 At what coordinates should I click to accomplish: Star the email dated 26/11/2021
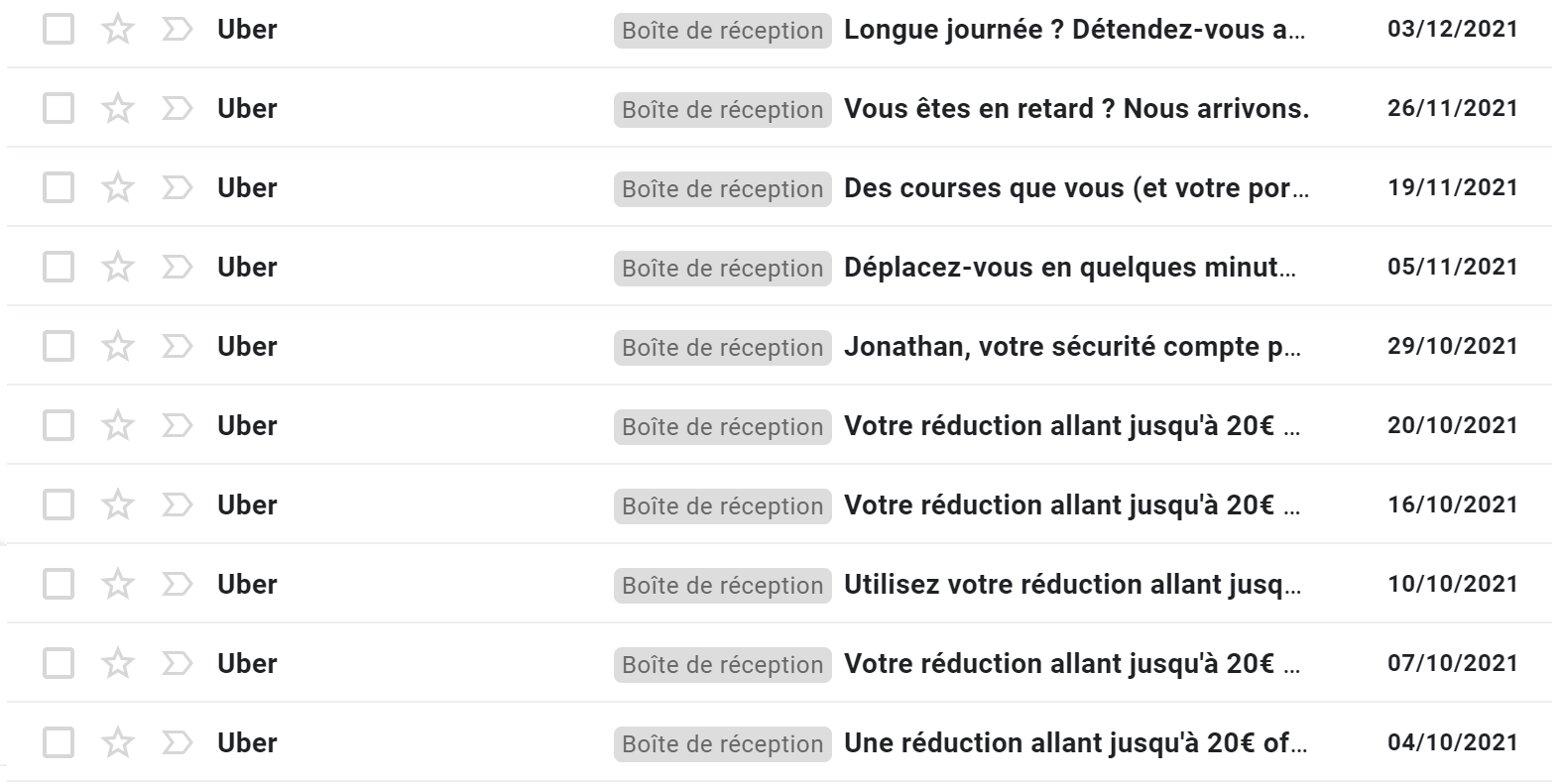tap(118, 108)
